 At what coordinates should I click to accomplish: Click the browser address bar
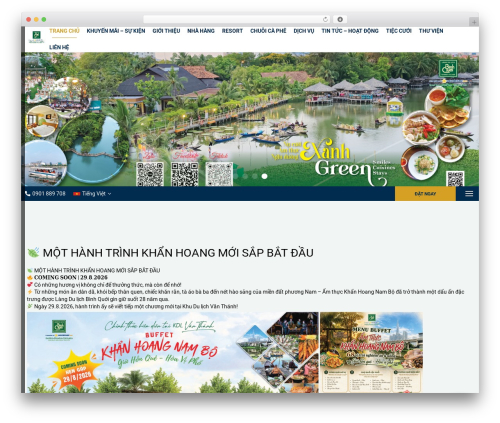[237, 19]
